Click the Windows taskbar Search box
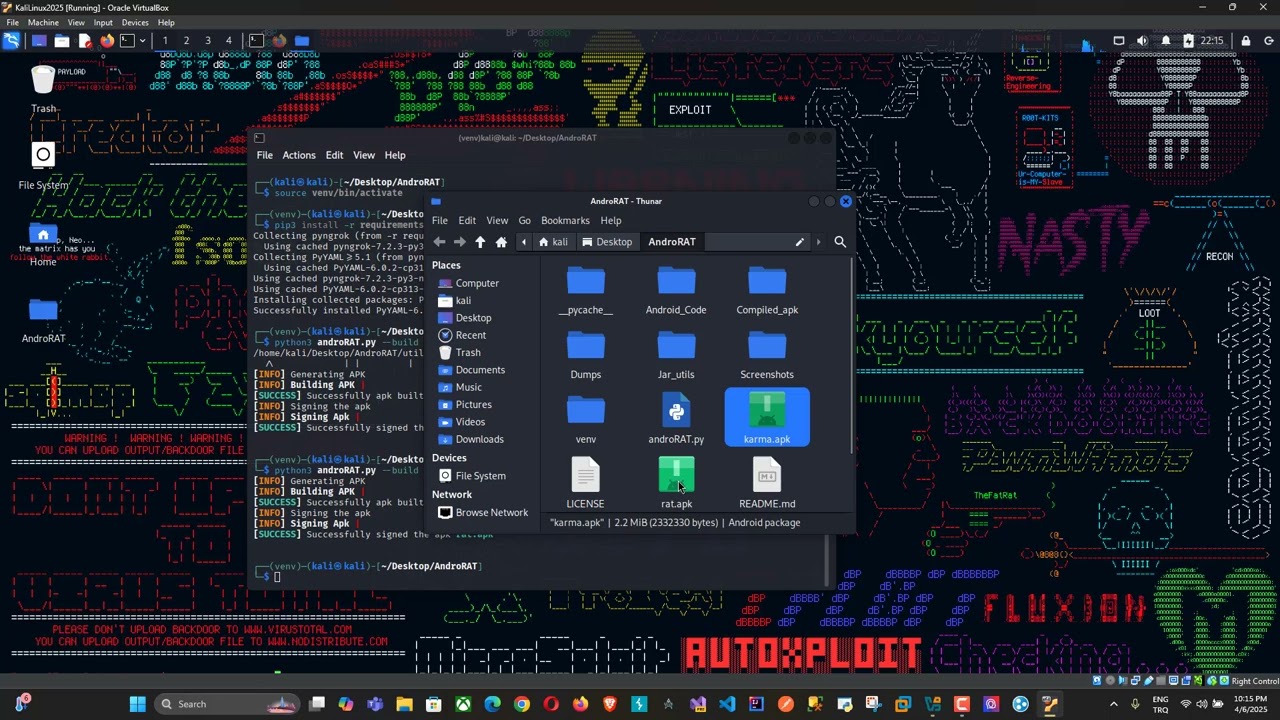 [x=229, y=704]
